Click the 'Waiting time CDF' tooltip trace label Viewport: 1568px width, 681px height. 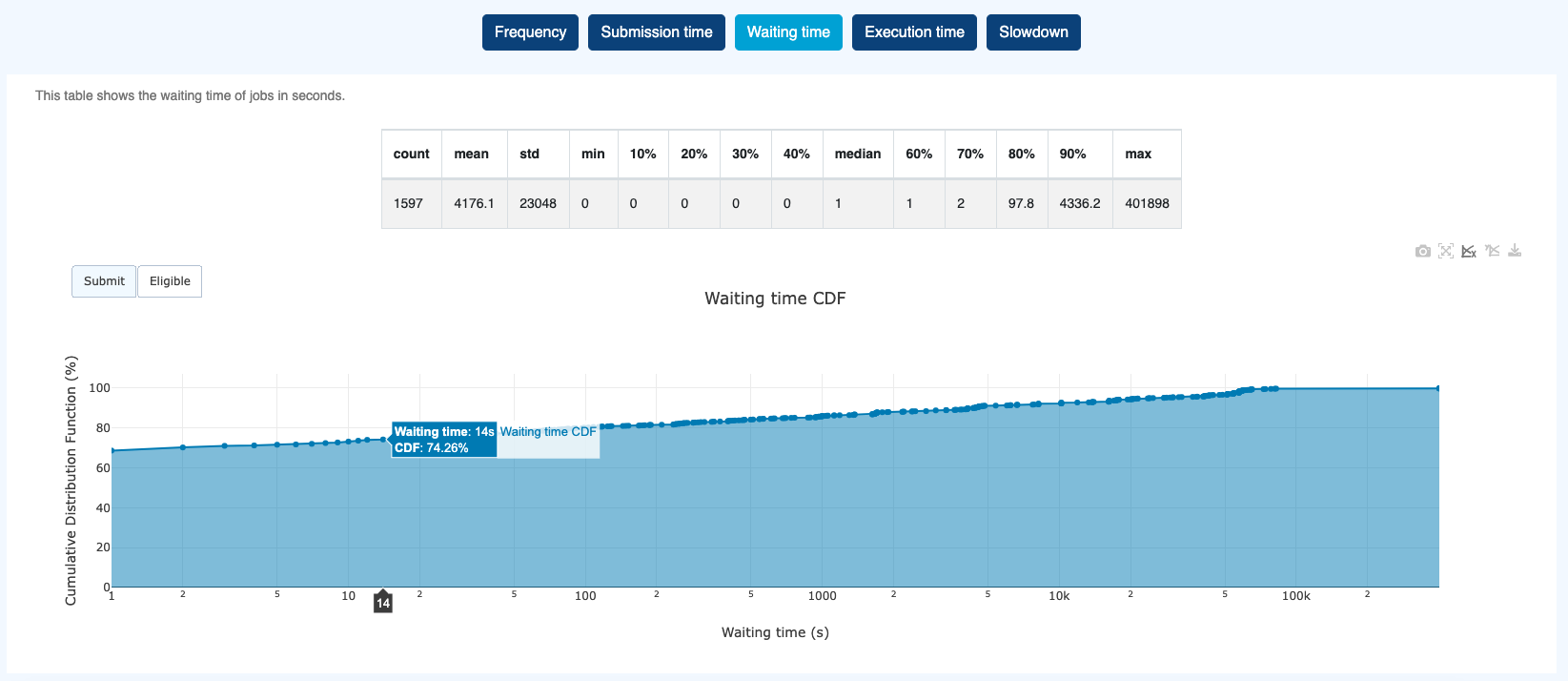pyautogui.click(x=548, y=432)
